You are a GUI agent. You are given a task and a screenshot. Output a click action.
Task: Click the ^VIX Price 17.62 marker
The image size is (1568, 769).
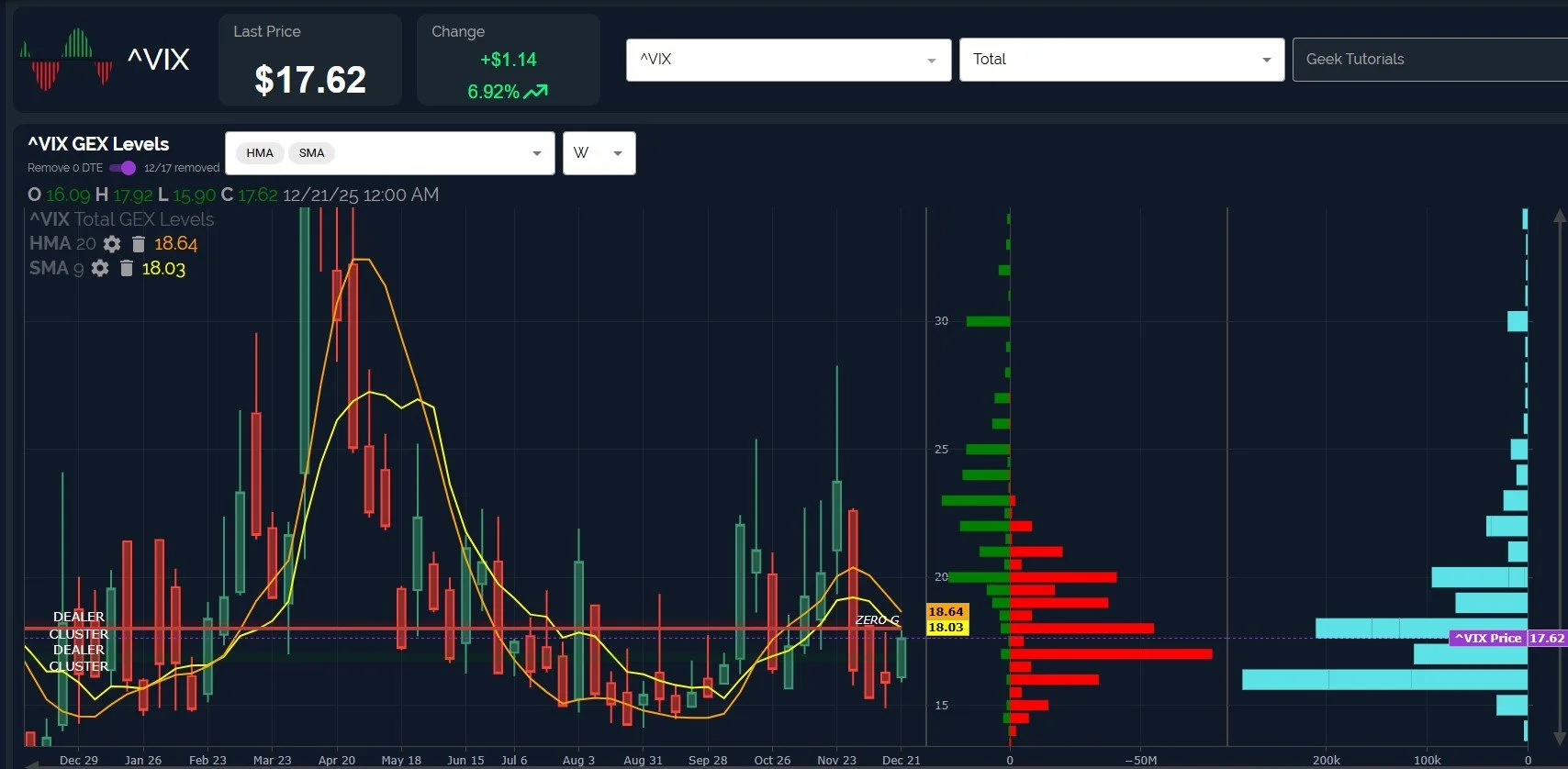click(x=1508, y=638)
